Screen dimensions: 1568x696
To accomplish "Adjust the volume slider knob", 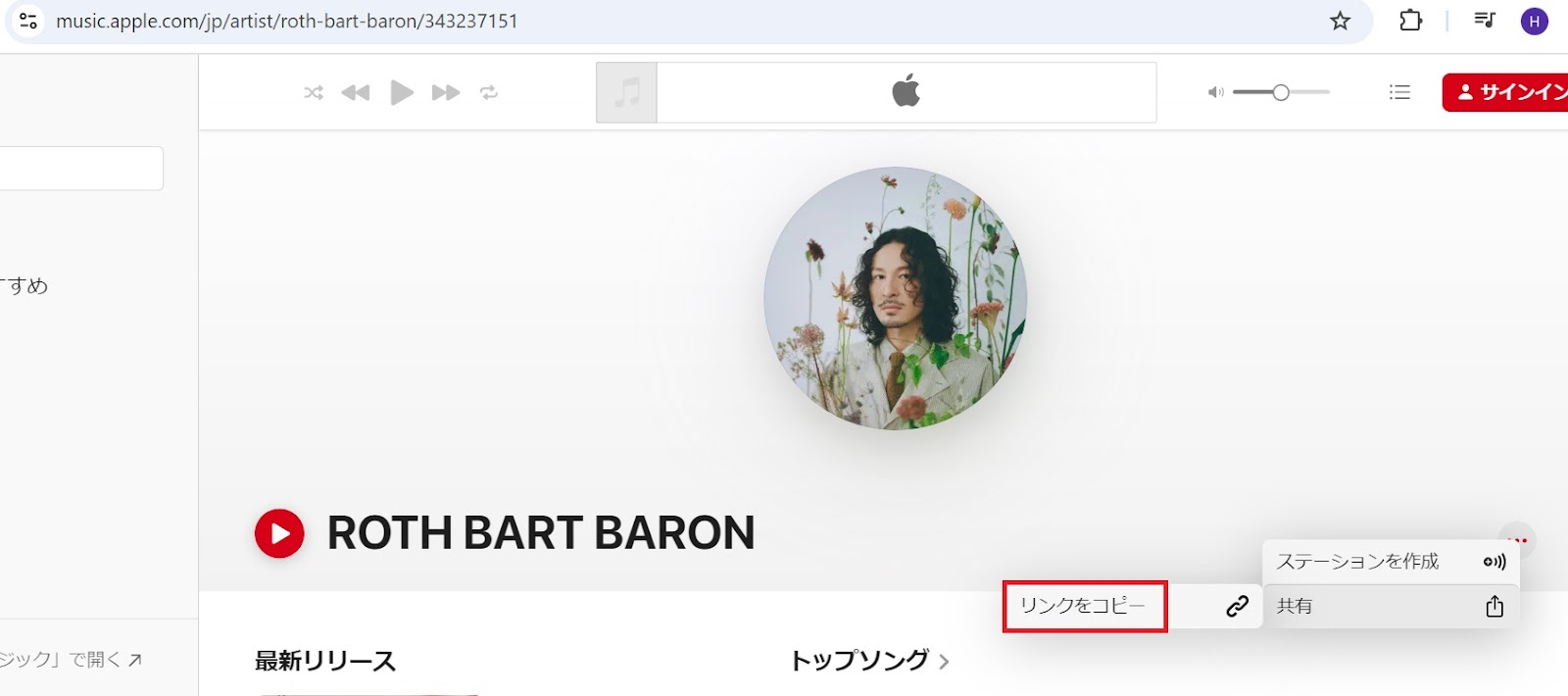I will click(x=1281, y=92).
